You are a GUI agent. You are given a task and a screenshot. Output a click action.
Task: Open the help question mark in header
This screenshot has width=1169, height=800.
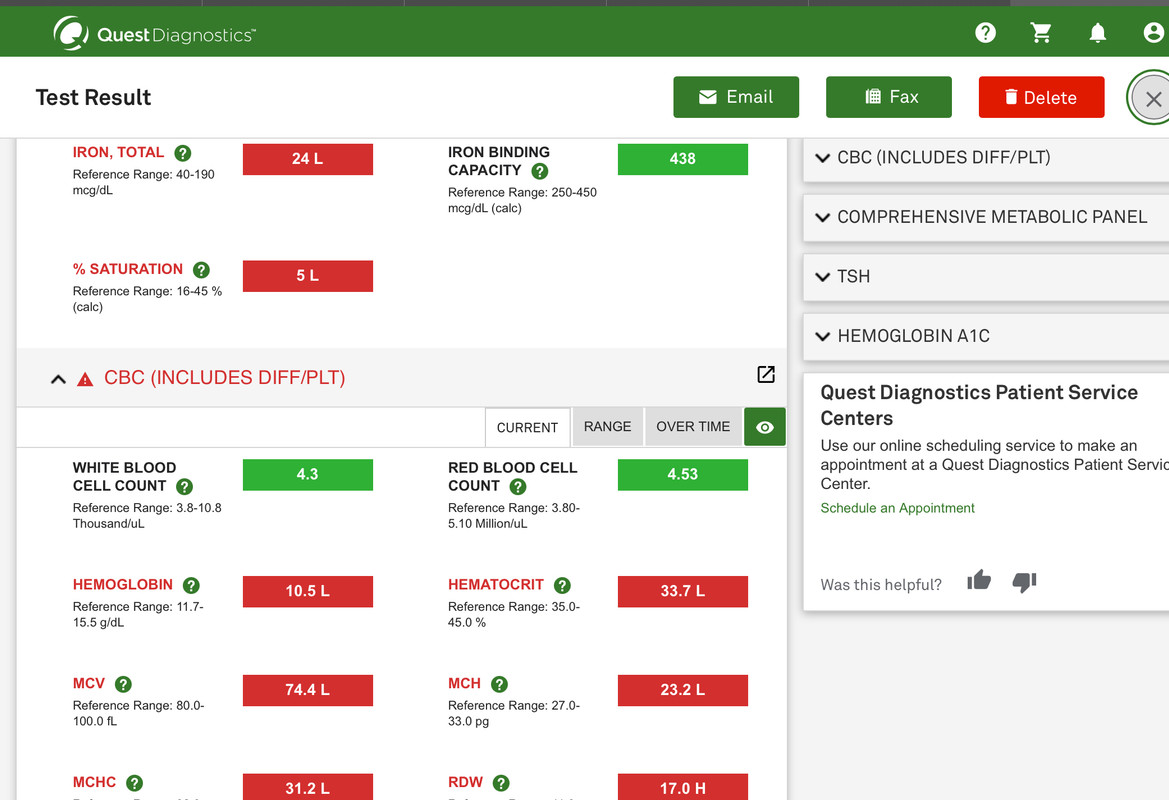[x=985, y=33]
